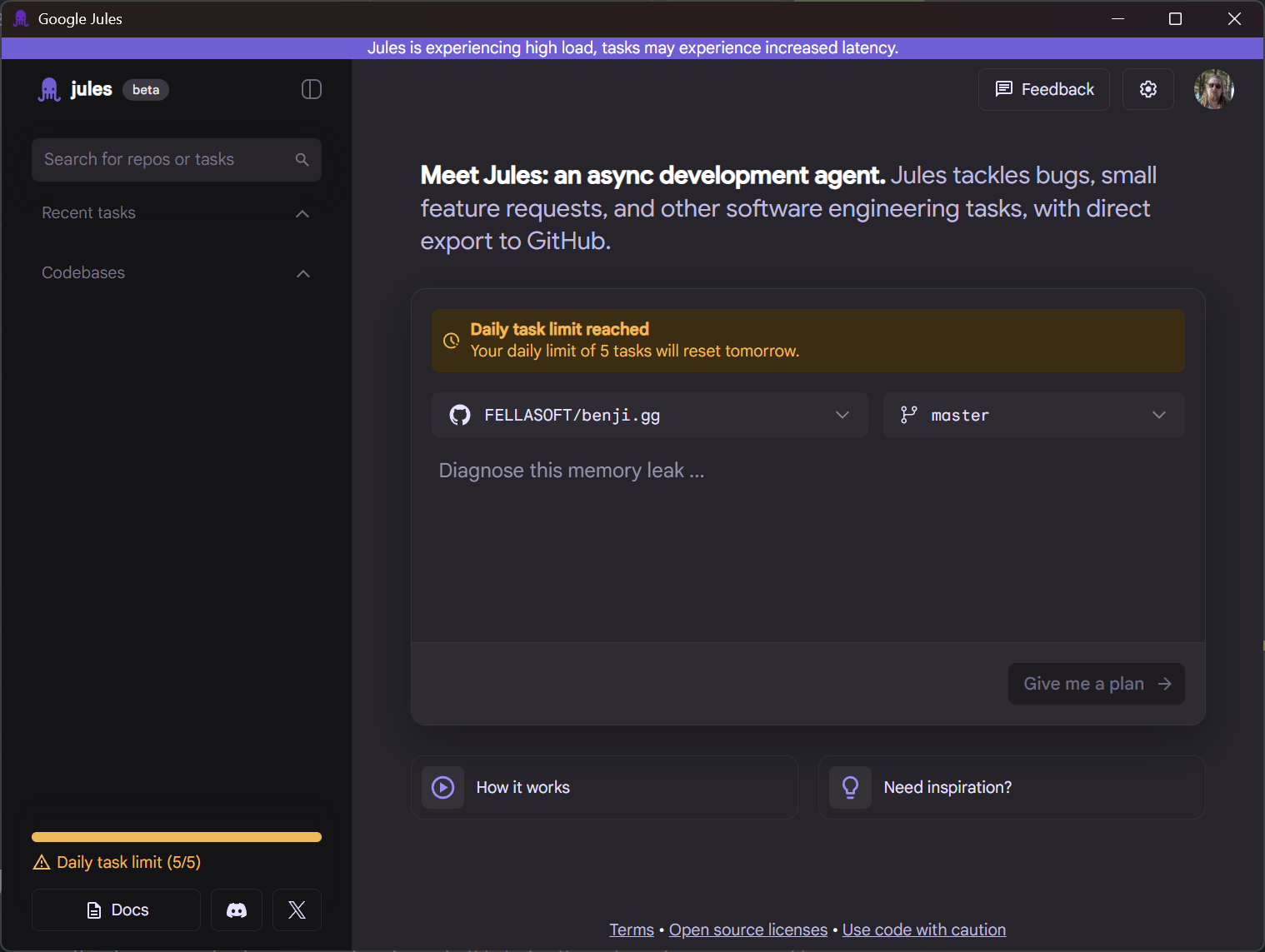1265x952 pixels.
Task: Click the daily task limit progress bar
Action: (177, 837)
